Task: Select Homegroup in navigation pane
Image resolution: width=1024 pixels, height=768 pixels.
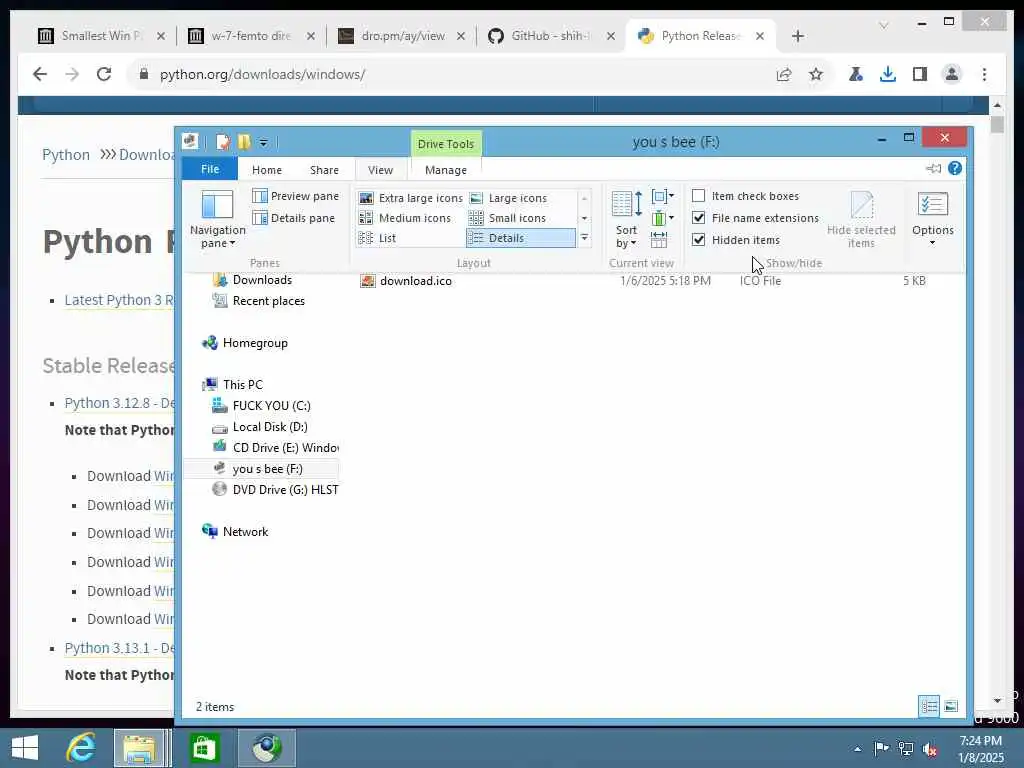Action: click(255, 343)
